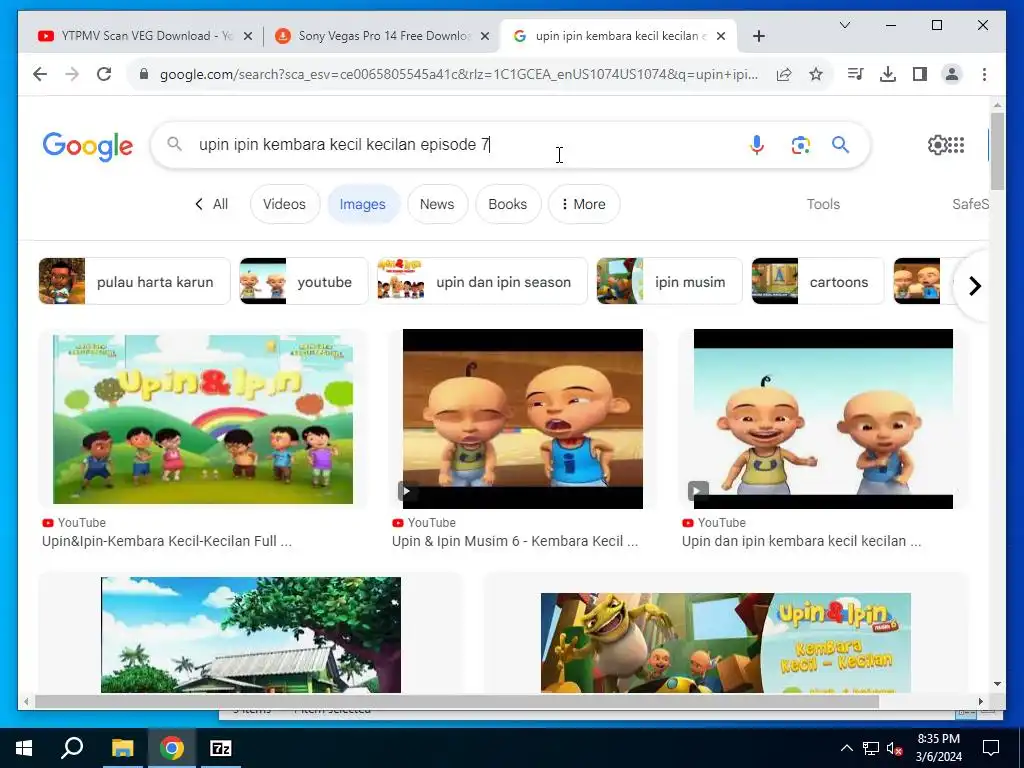Select the News search filter
This screenshot has height=768, width=1024.
(437, 204)
